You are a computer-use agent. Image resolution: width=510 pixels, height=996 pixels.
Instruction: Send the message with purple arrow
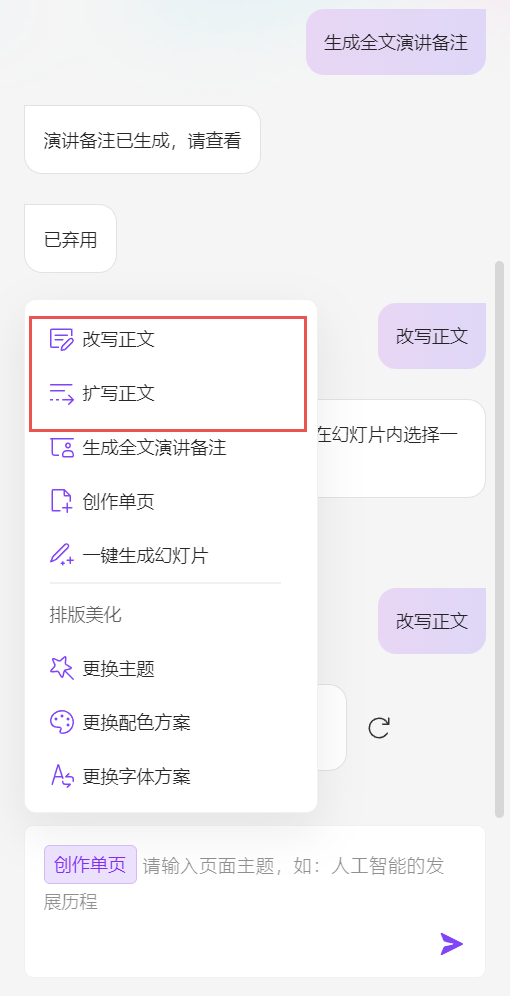[x=452, y=944]
